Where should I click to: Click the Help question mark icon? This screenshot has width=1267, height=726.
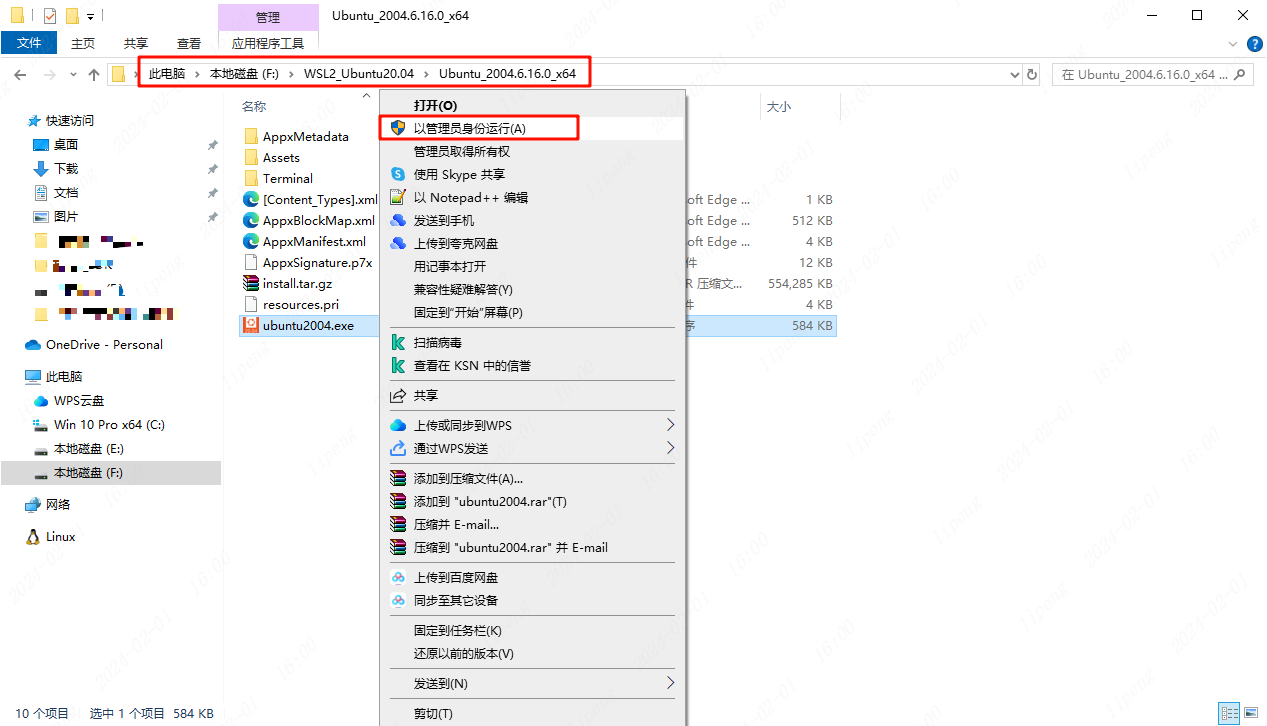coord(1255,43)
